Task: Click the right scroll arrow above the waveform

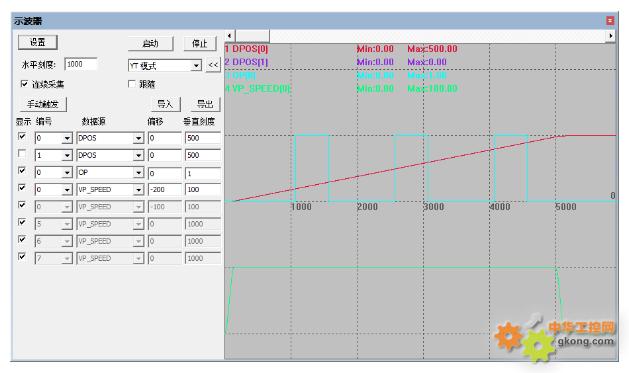Action: (610, 36)
